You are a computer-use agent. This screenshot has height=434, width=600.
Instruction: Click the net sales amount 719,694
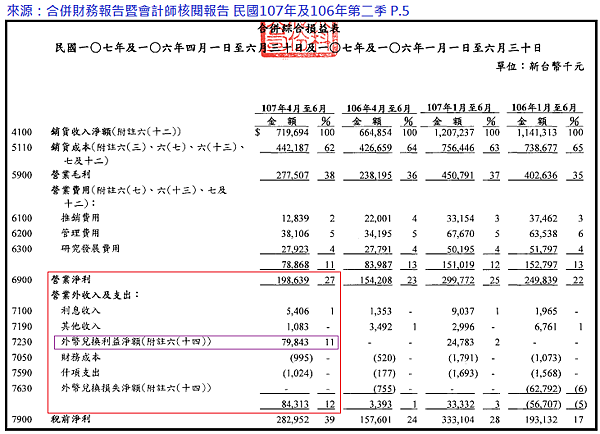click(x=292, y=132)
